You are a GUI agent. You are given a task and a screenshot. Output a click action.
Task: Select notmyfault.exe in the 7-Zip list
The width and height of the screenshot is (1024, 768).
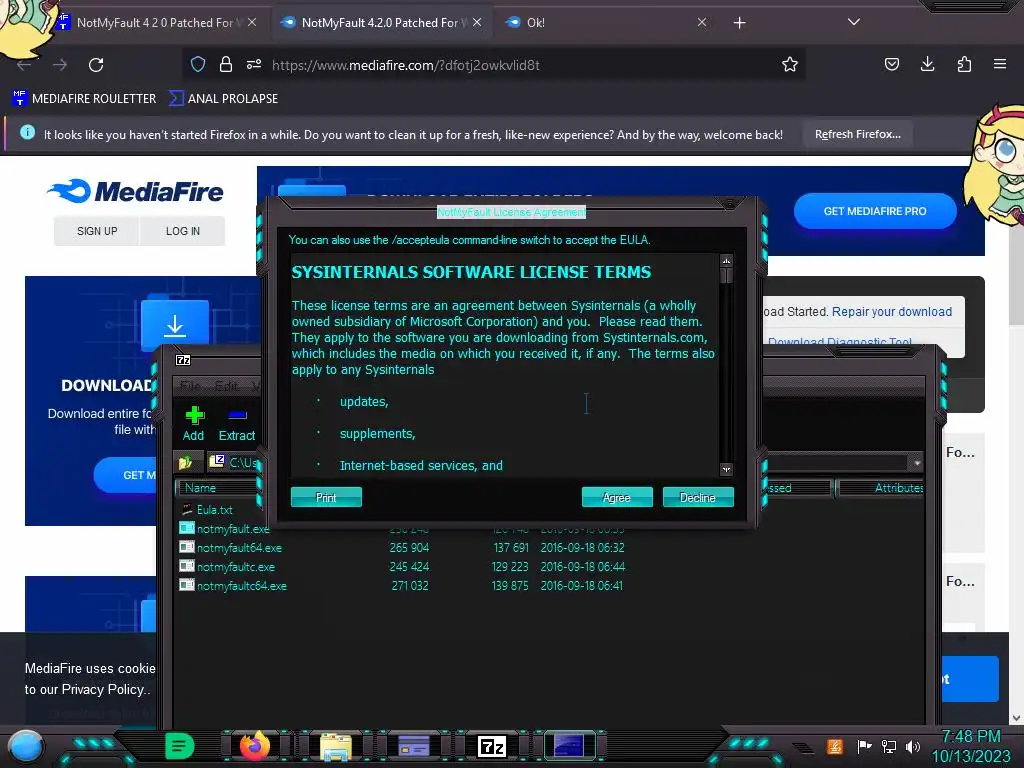(x=233, y=528)
